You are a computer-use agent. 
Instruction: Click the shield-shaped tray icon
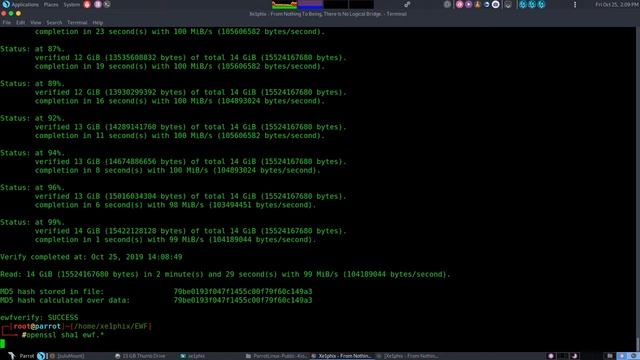[x=508, y=4]
